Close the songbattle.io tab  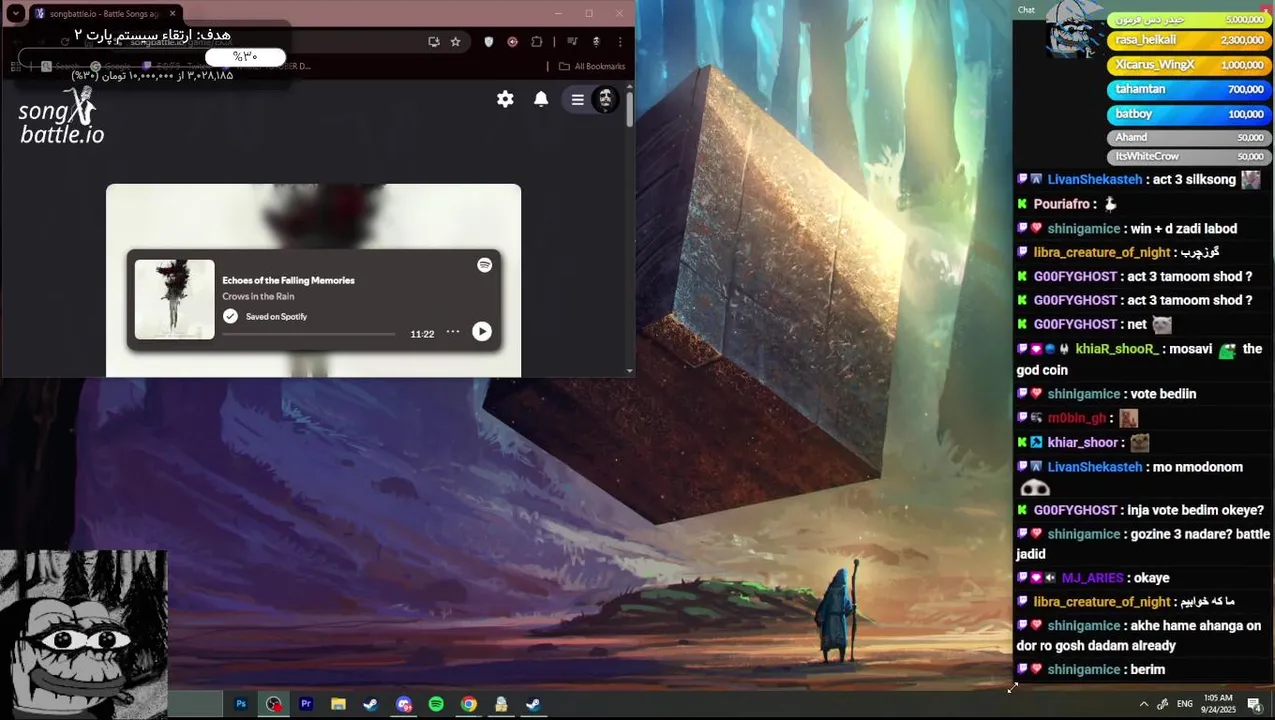pos(172,14)
